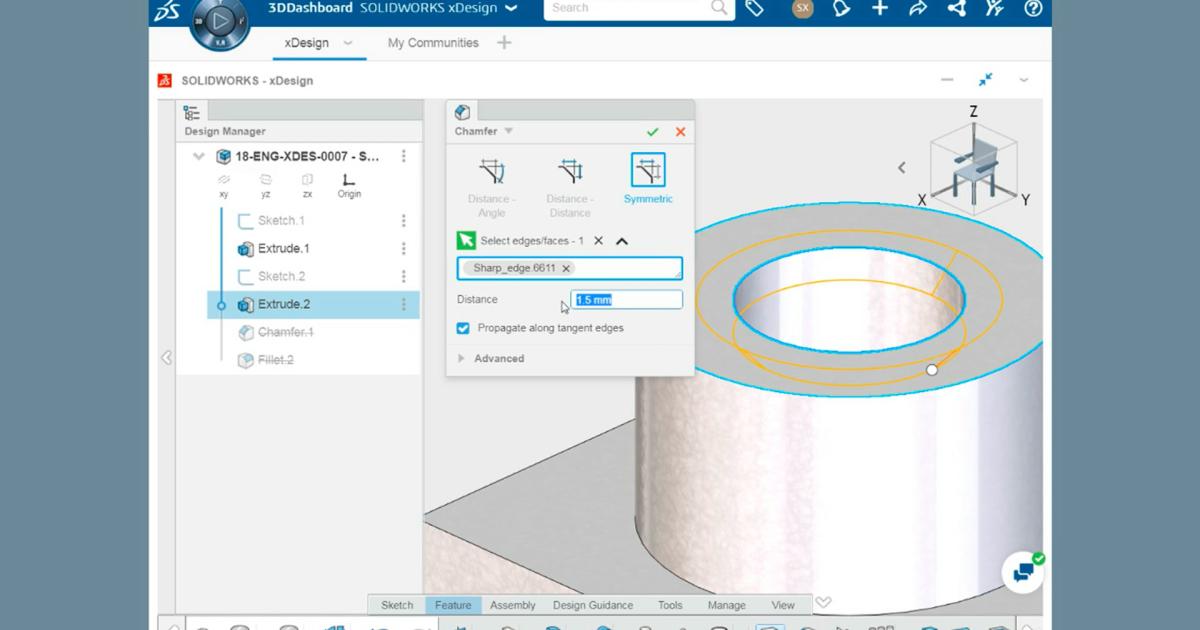The image size is (1200, 630).
Task: Choose the Distance-Distance chamfer option
Action: click(570, 170)
